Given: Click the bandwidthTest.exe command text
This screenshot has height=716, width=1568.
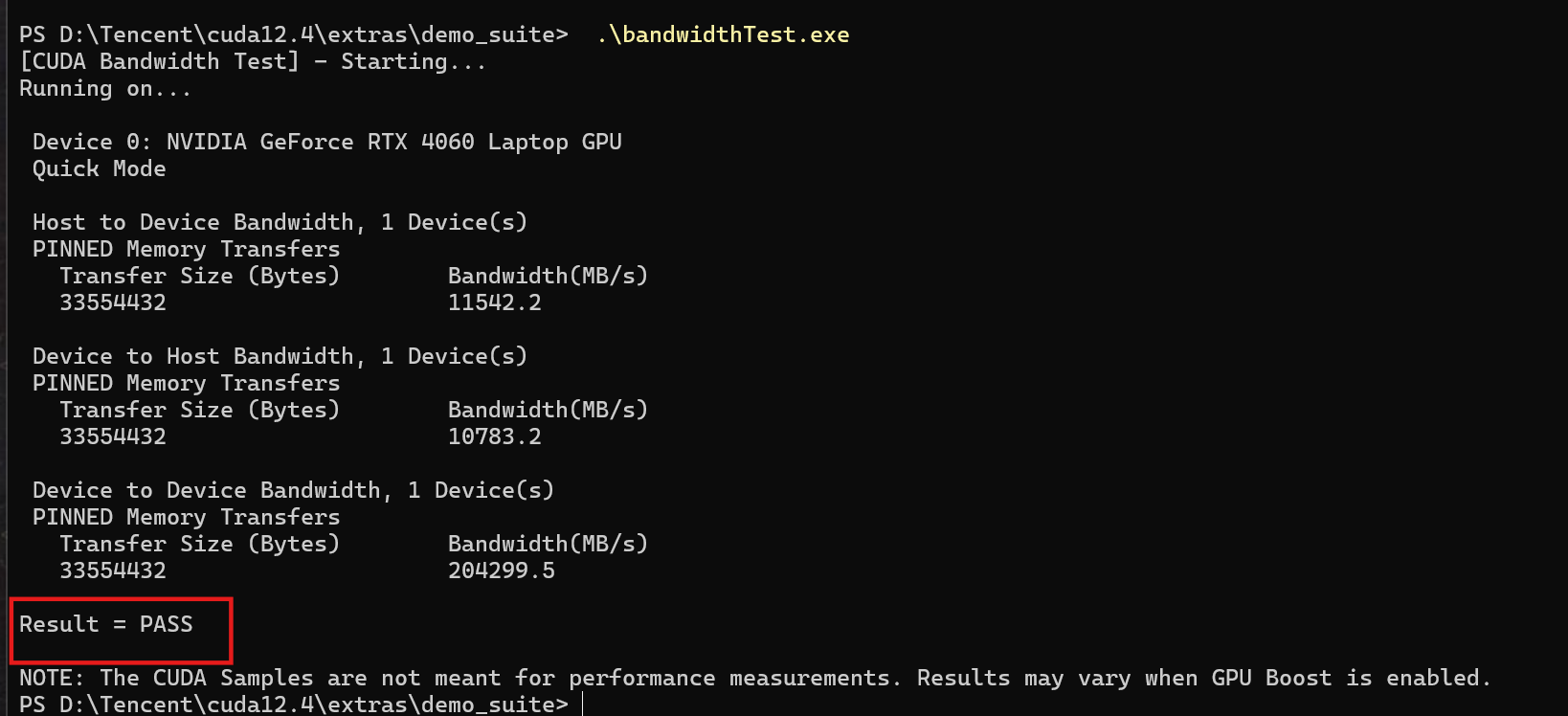Looking at the screenshot, I should [x=723, y=34].
